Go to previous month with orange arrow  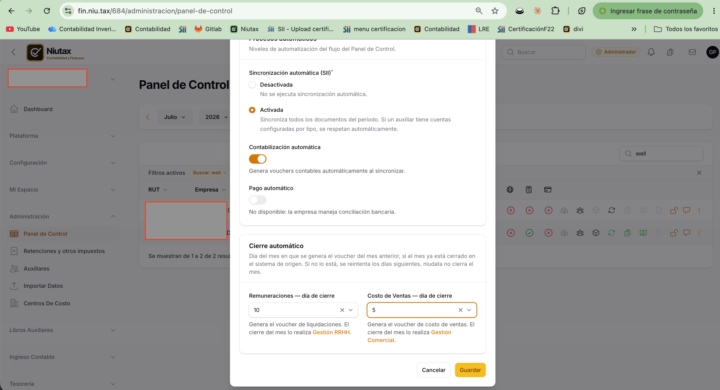pos(148,117)
